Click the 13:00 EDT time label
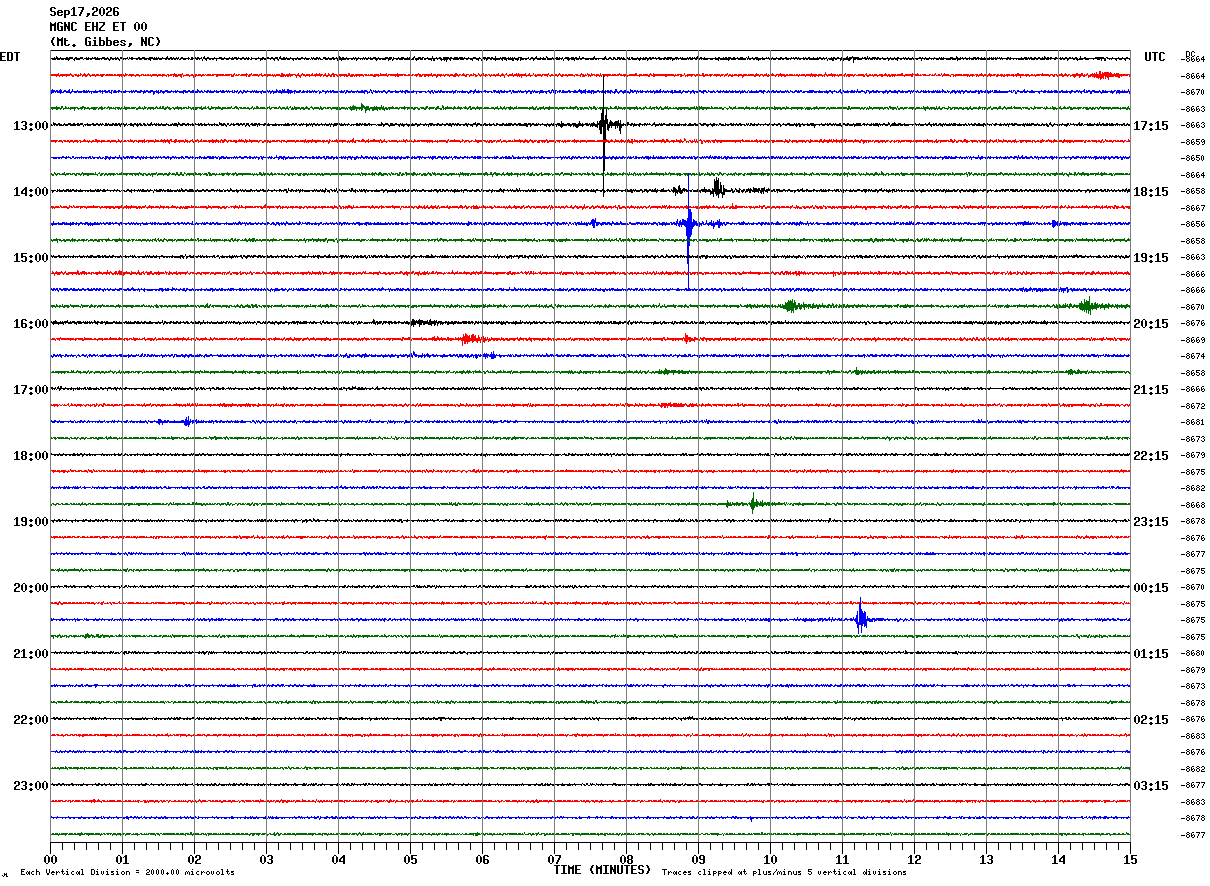This screenshot has height=886, width=1210. (30, 126)
